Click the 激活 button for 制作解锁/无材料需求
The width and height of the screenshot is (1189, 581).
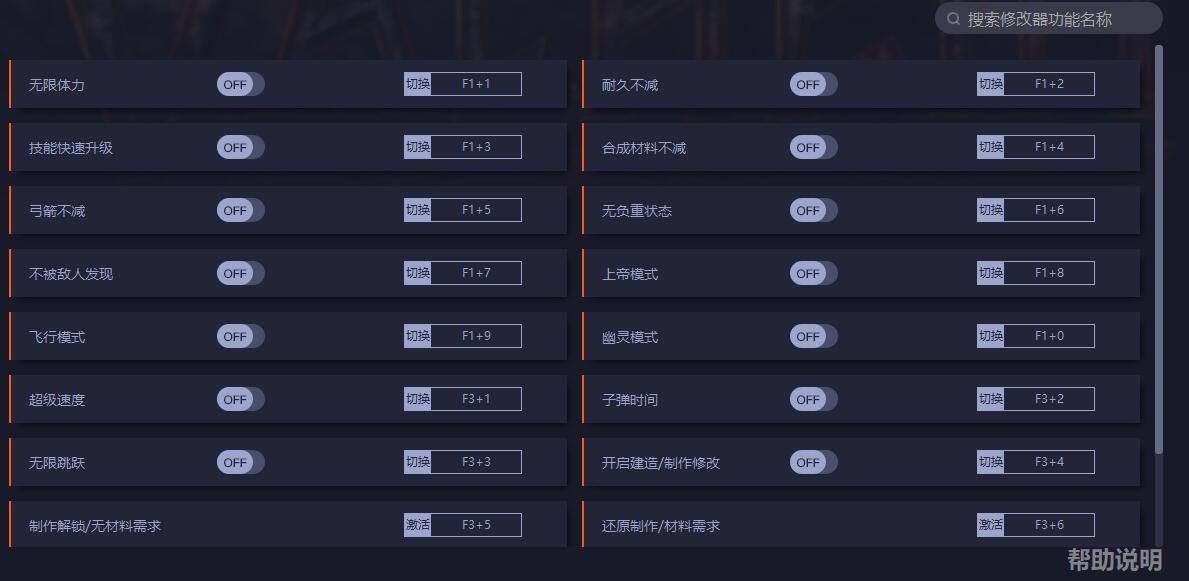417,525
